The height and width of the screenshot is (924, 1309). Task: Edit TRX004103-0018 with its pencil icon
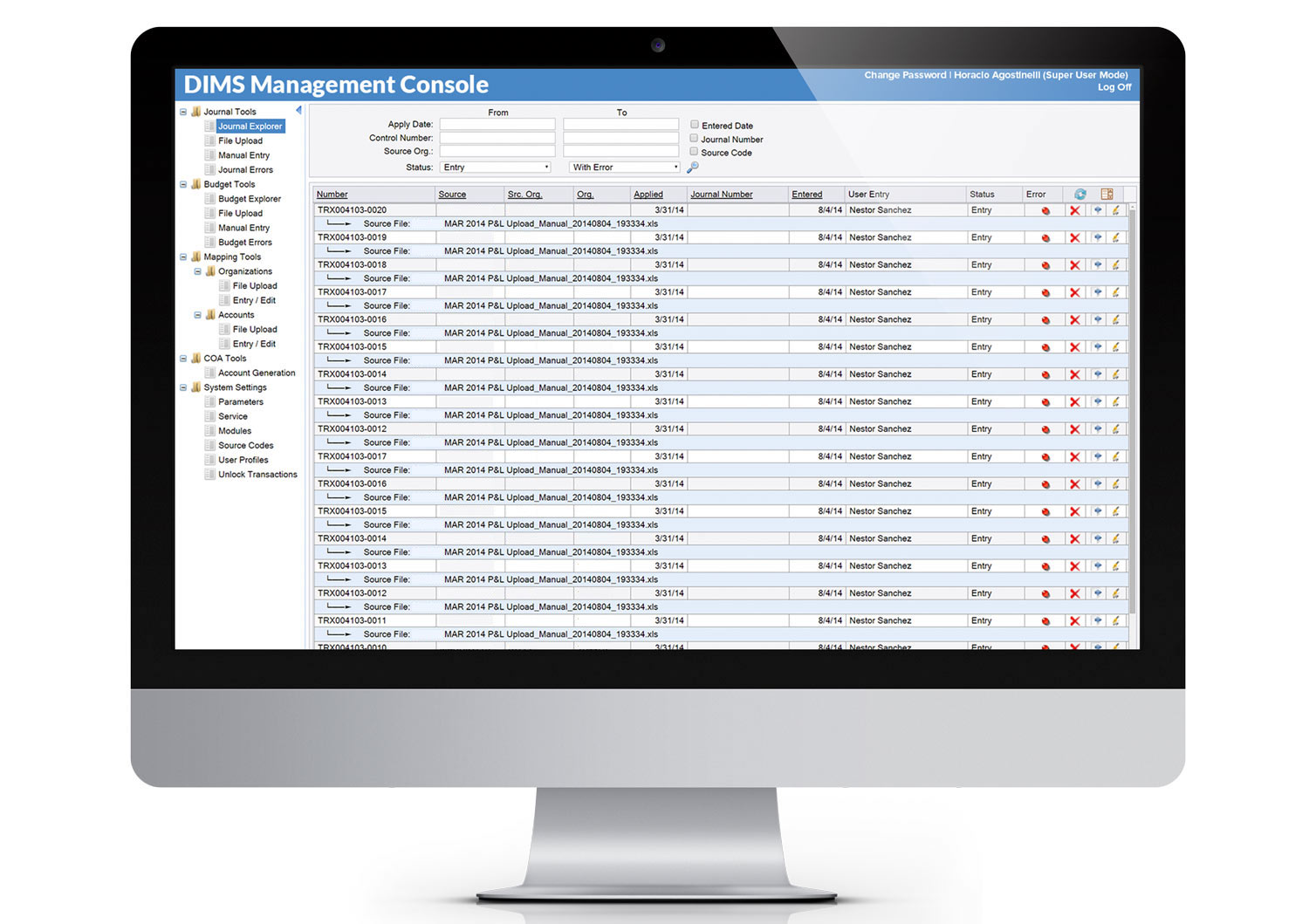coord(1115,264)
